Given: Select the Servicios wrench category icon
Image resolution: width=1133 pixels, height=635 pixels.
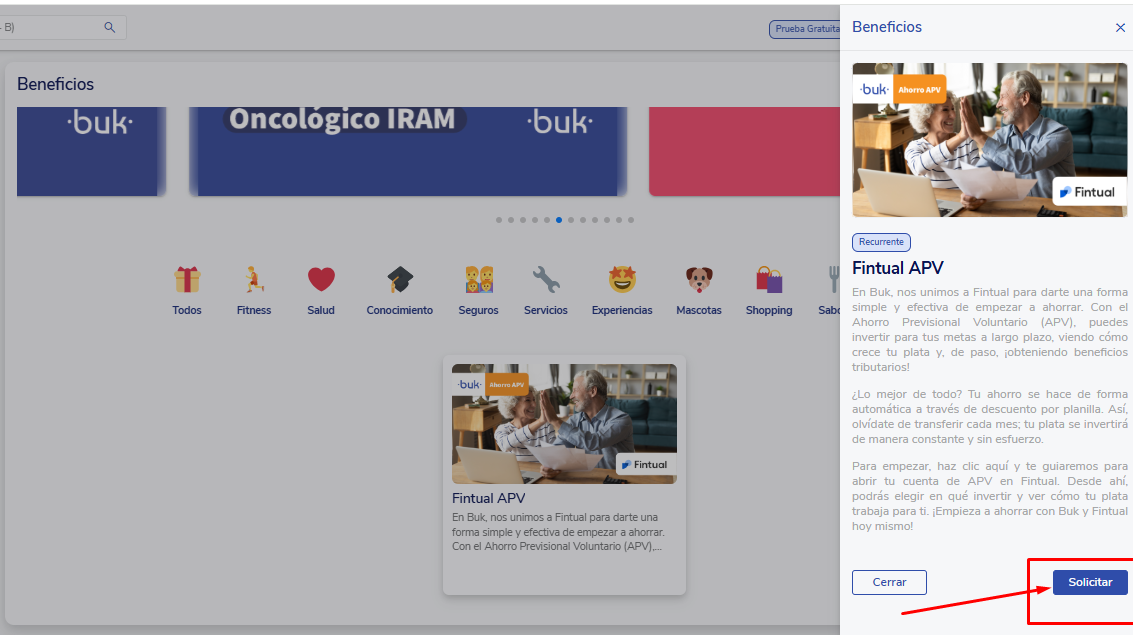Looking at the screenshot, I should click(x=545, y=280).
